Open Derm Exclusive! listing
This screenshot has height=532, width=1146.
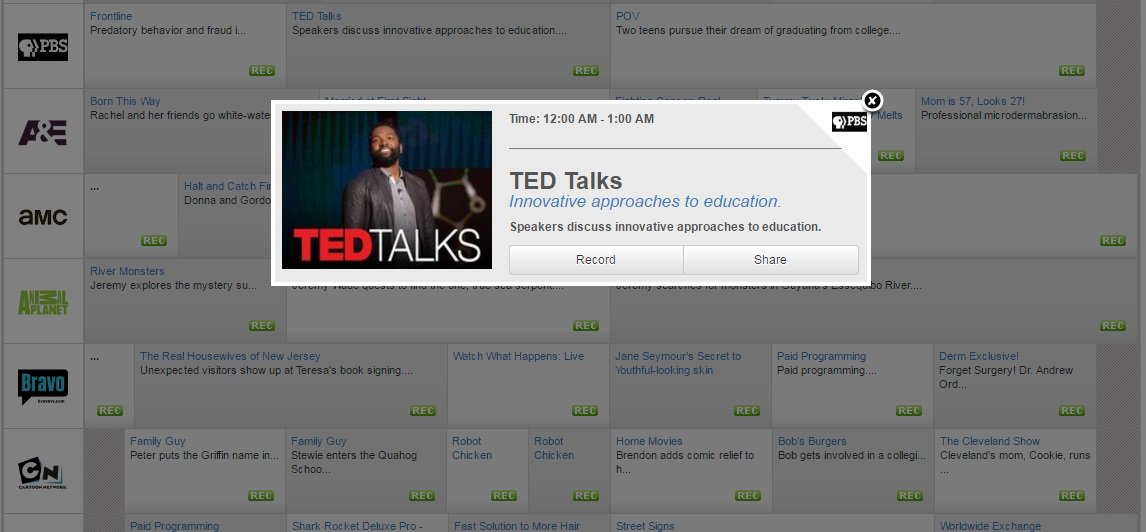(x=979, y=356)
